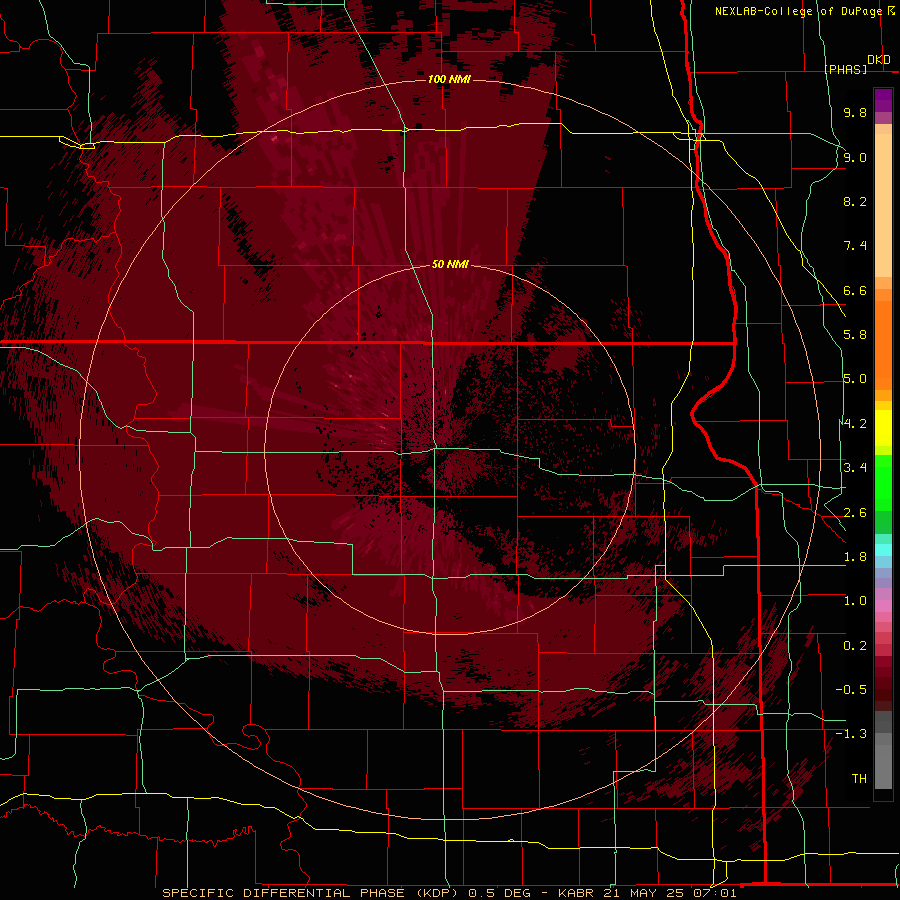The height and width of the screenshot is (900, 900).
Task: Pick the gray segment at the color bar bottom
Action: [x=883, y=766]
